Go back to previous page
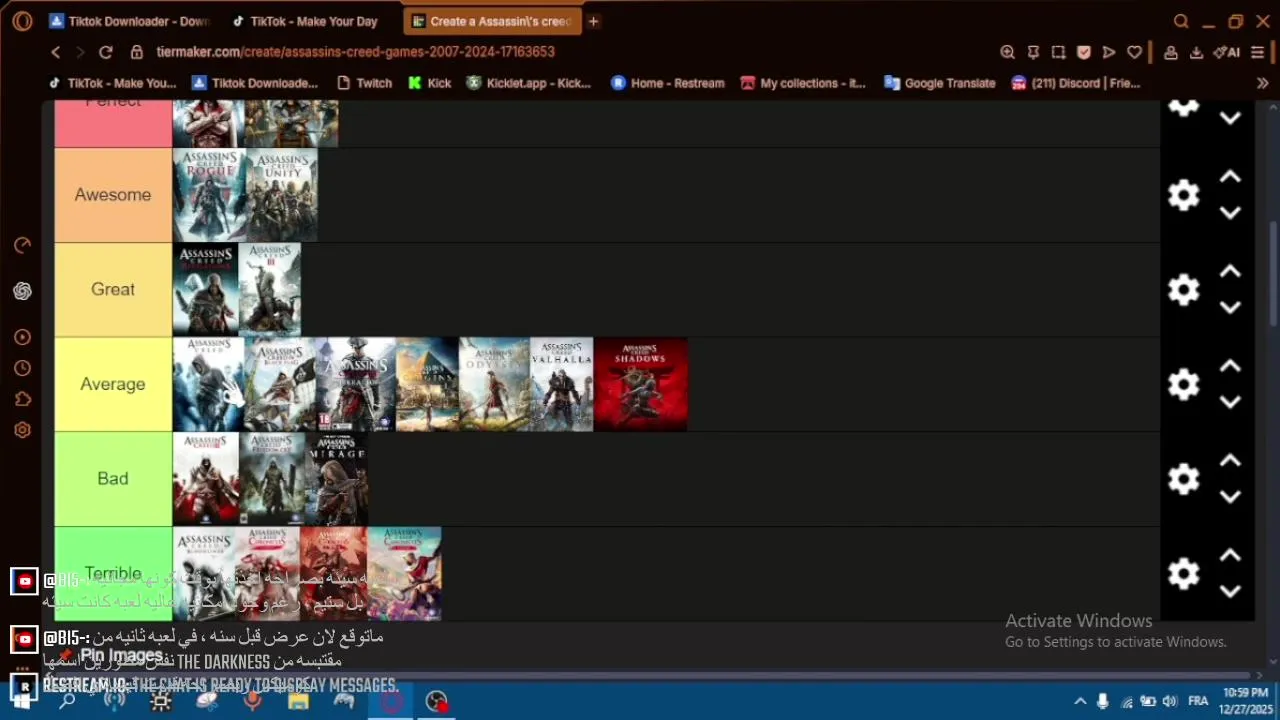 tap(56, 52)
